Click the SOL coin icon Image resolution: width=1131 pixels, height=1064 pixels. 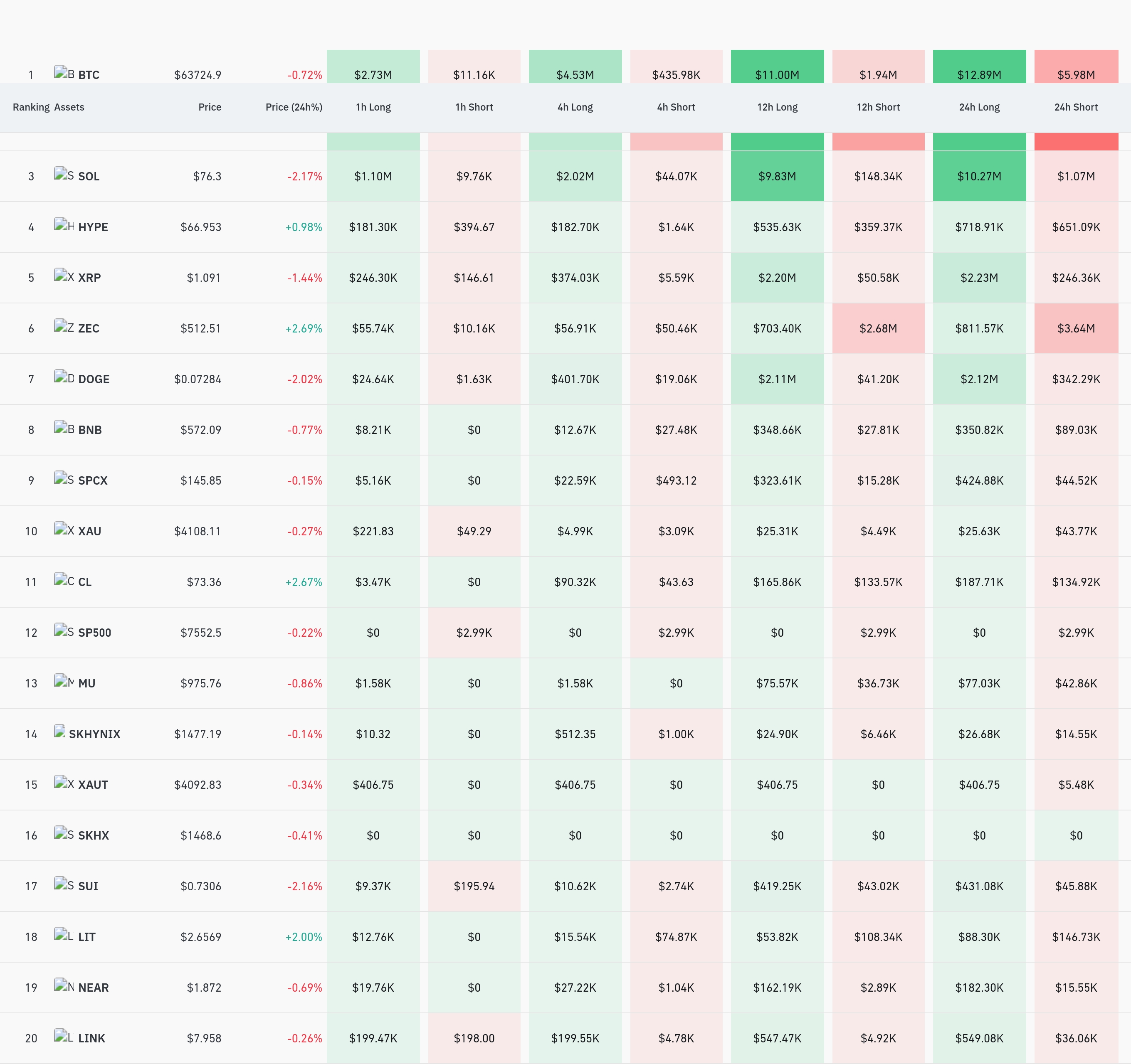click(x=64, y=175)
